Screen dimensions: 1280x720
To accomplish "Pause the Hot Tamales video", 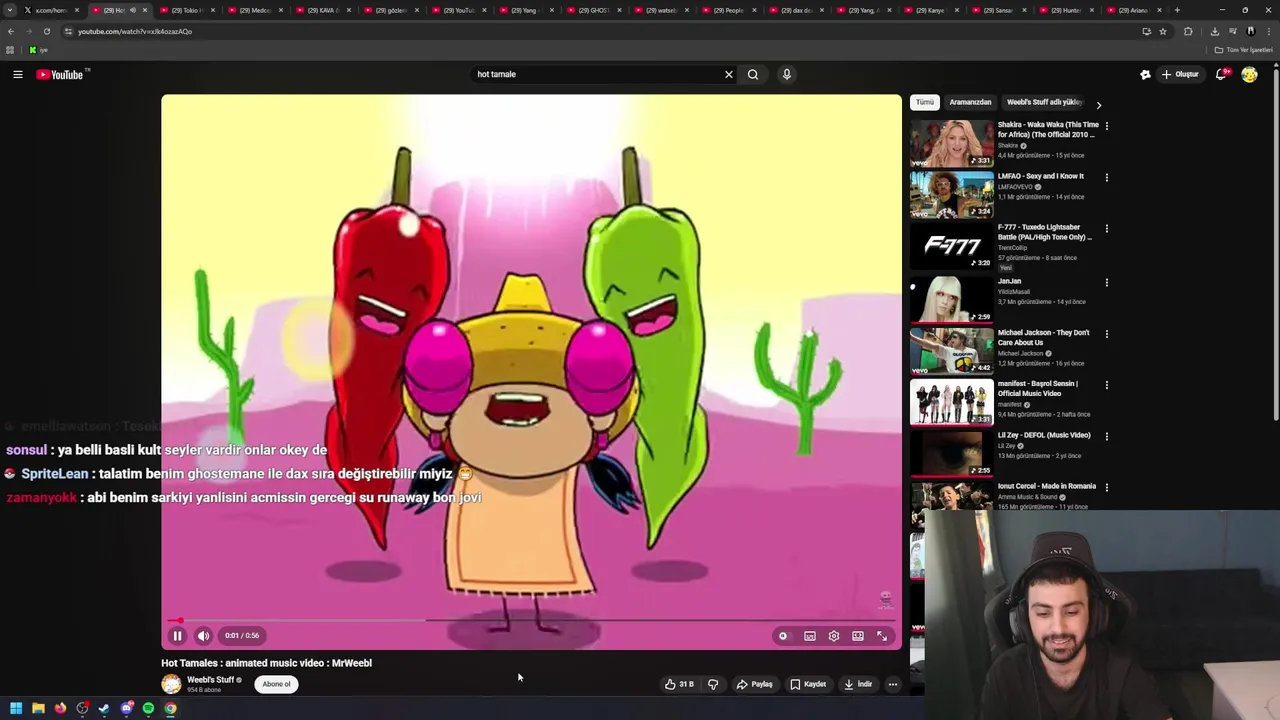I will 177,636.
